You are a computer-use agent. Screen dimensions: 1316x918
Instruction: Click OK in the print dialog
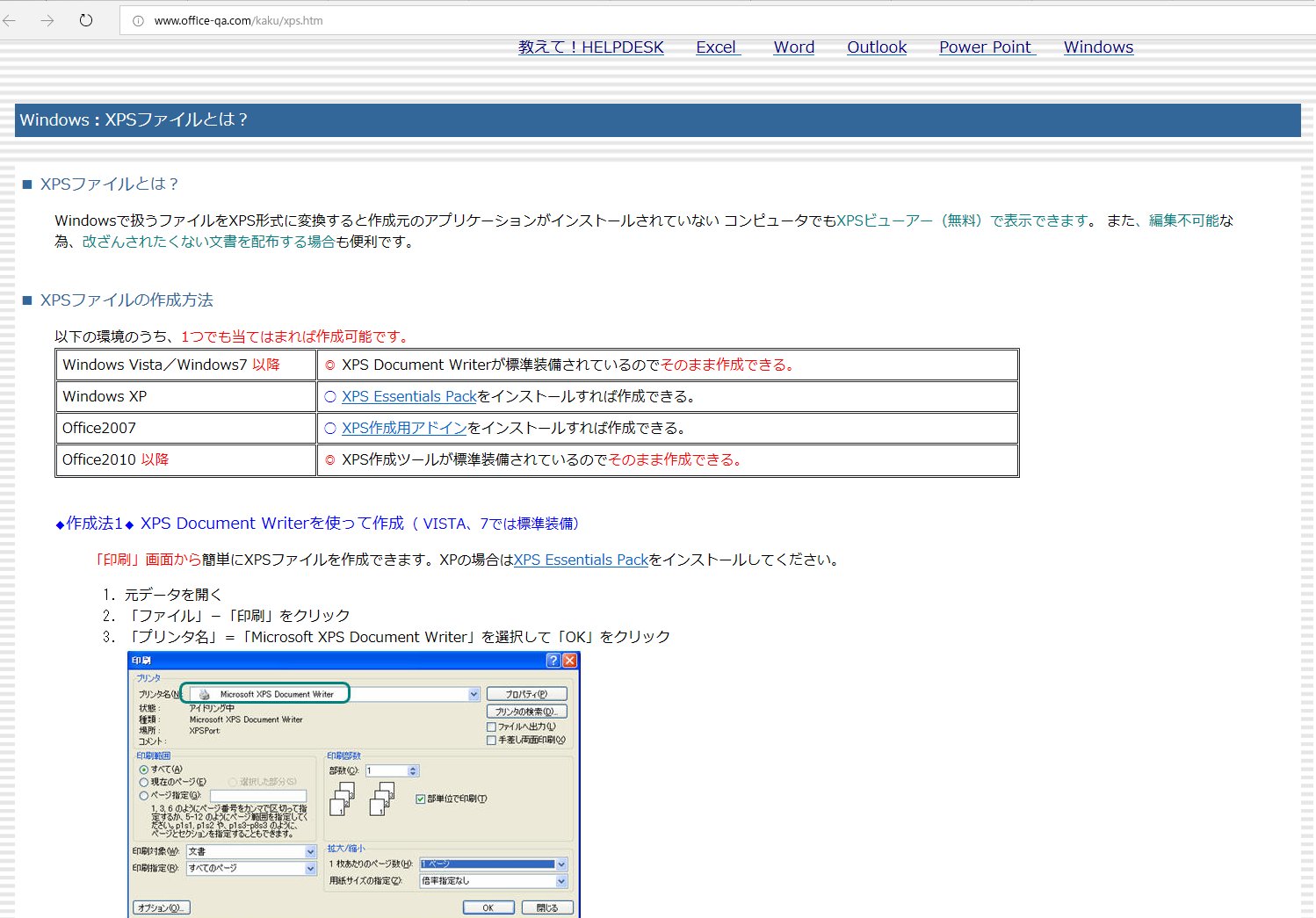pyautogui.click(x=488, y=908)
